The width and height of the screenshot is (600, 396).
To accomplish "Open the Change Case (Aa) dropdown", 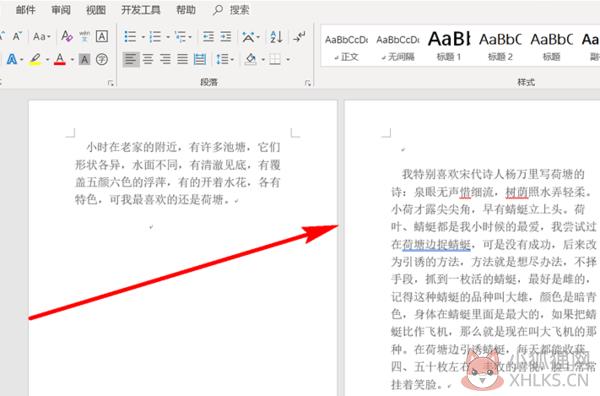I will (42, 37).
